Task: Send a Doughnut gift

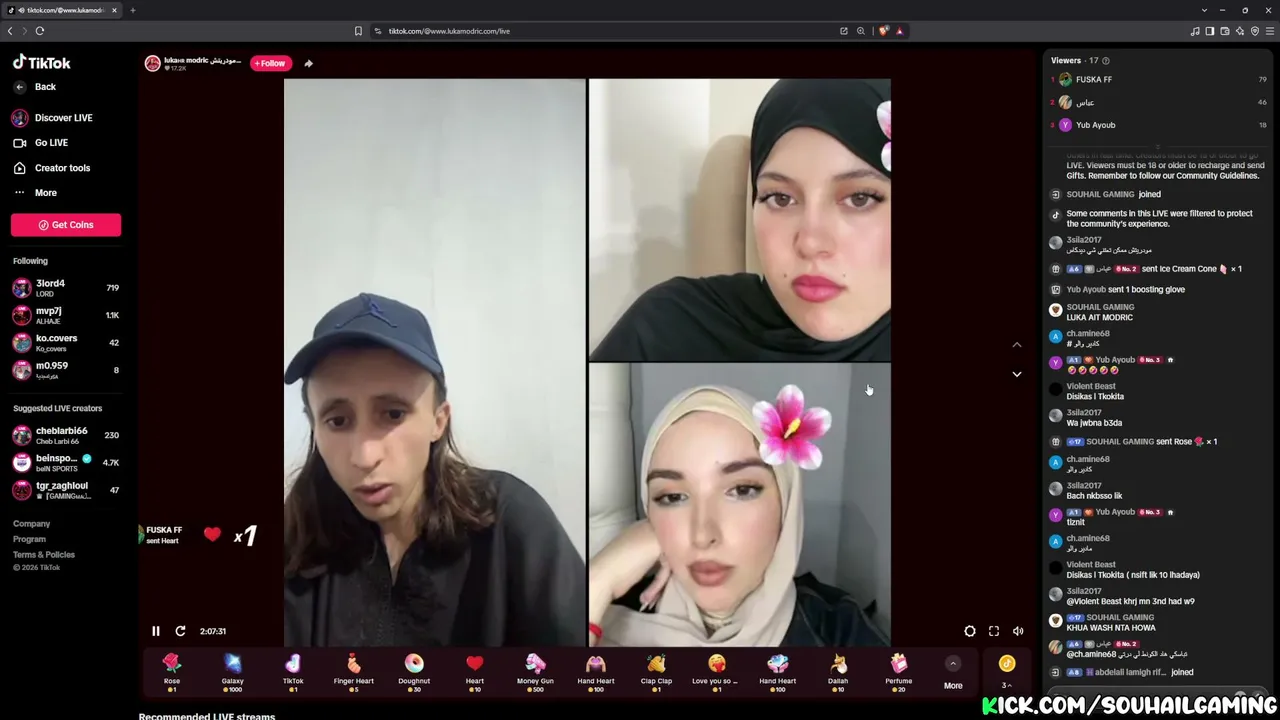Action: (x=414, y=671)
